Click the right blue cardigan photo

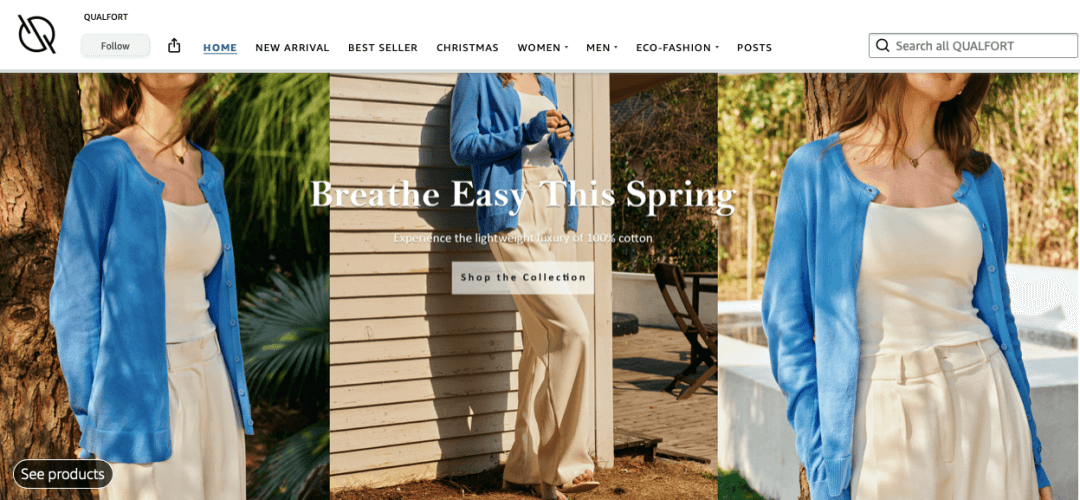(x=898, y=286)
